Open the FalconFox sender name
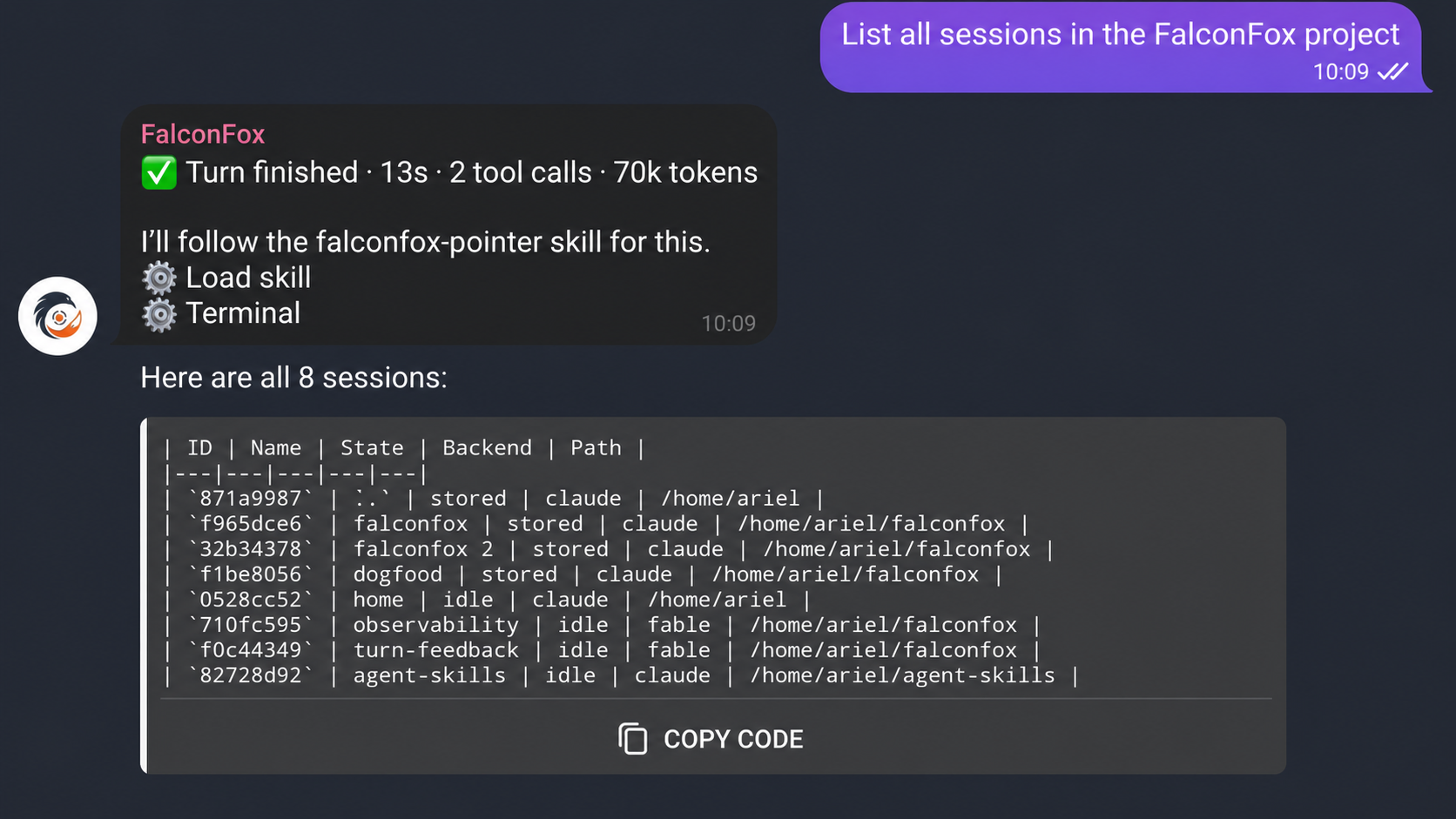Screen dimensions: 1456x819 [203, 134]
